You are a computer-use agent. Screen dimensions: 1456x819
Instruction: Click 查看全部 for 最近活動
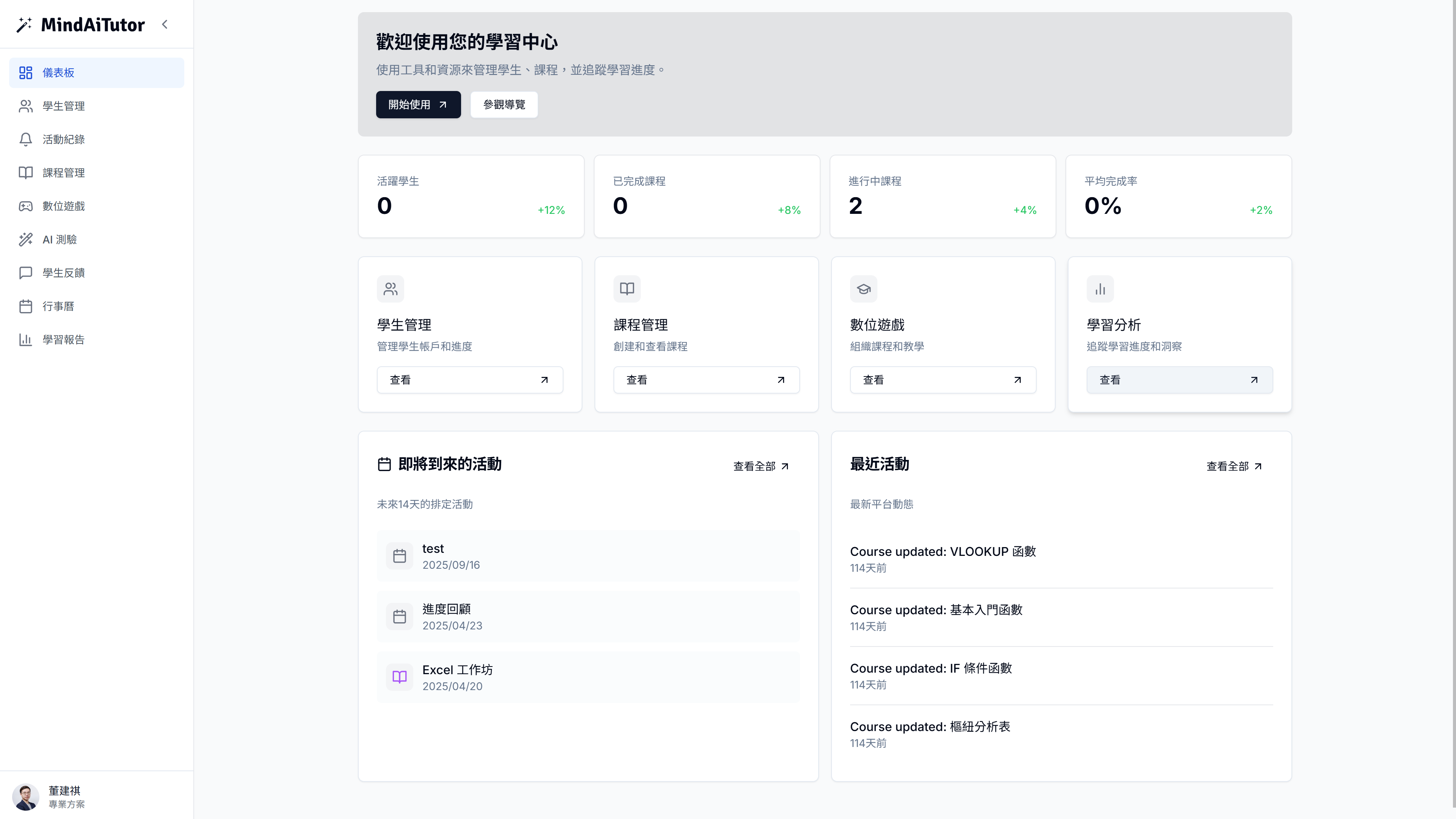[x=1233, y=466]
